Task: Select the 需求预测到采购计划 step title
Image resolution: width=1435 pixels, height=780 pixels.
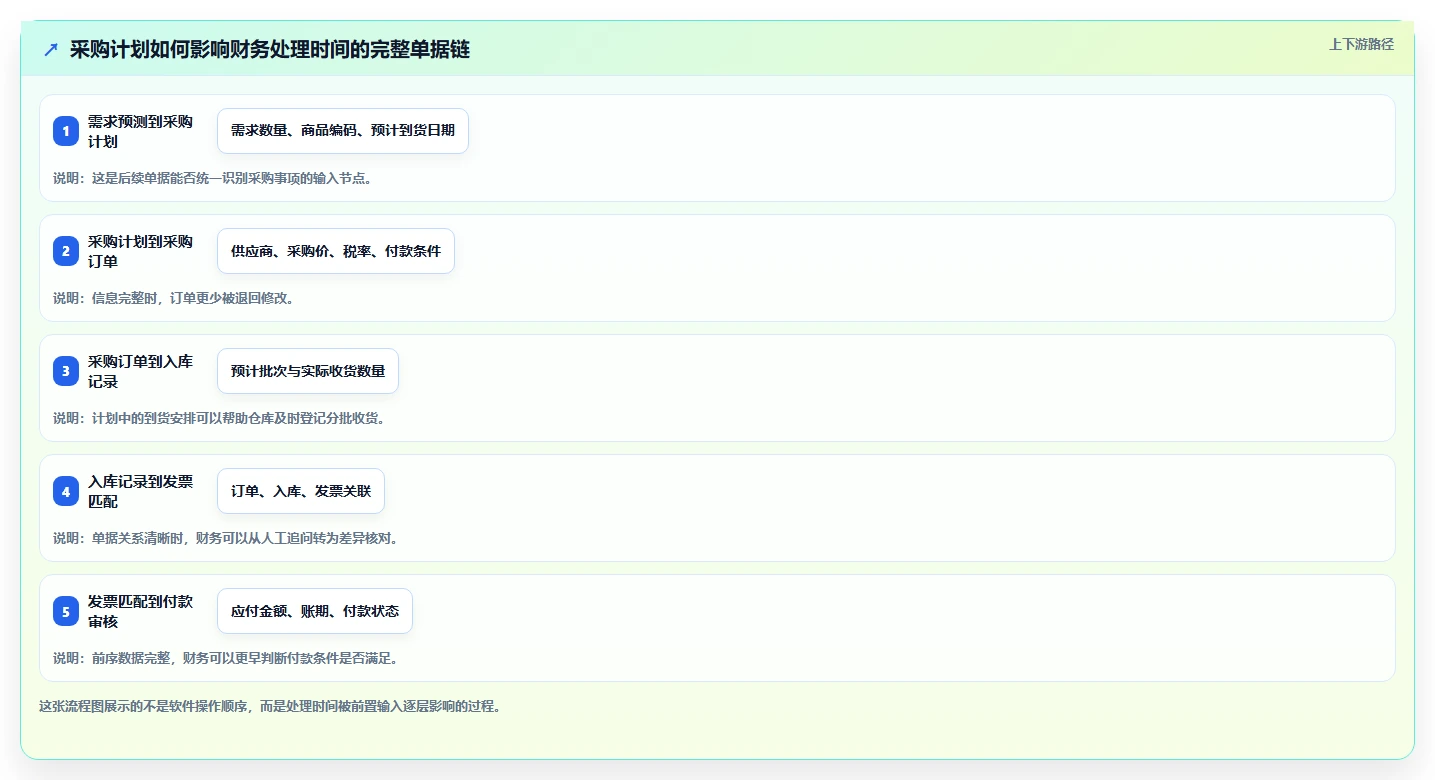Action: [141, 131]
